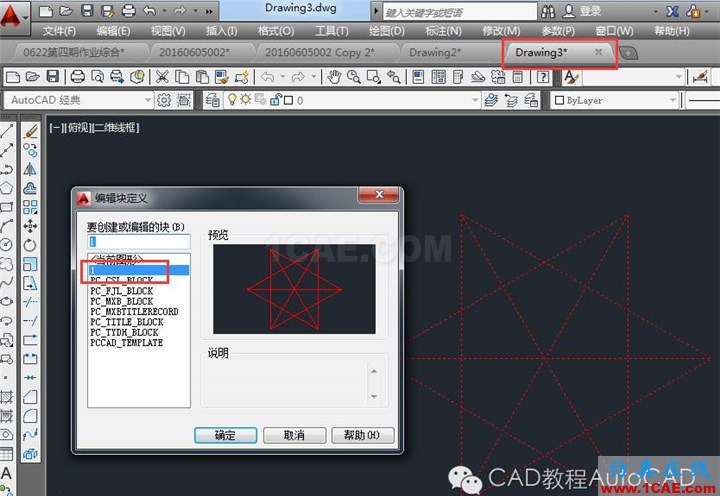This screenshot has width=720, height=496.
Task: Select the Chamfer tool
Action: pyautogui.click(x=31, y=397)
